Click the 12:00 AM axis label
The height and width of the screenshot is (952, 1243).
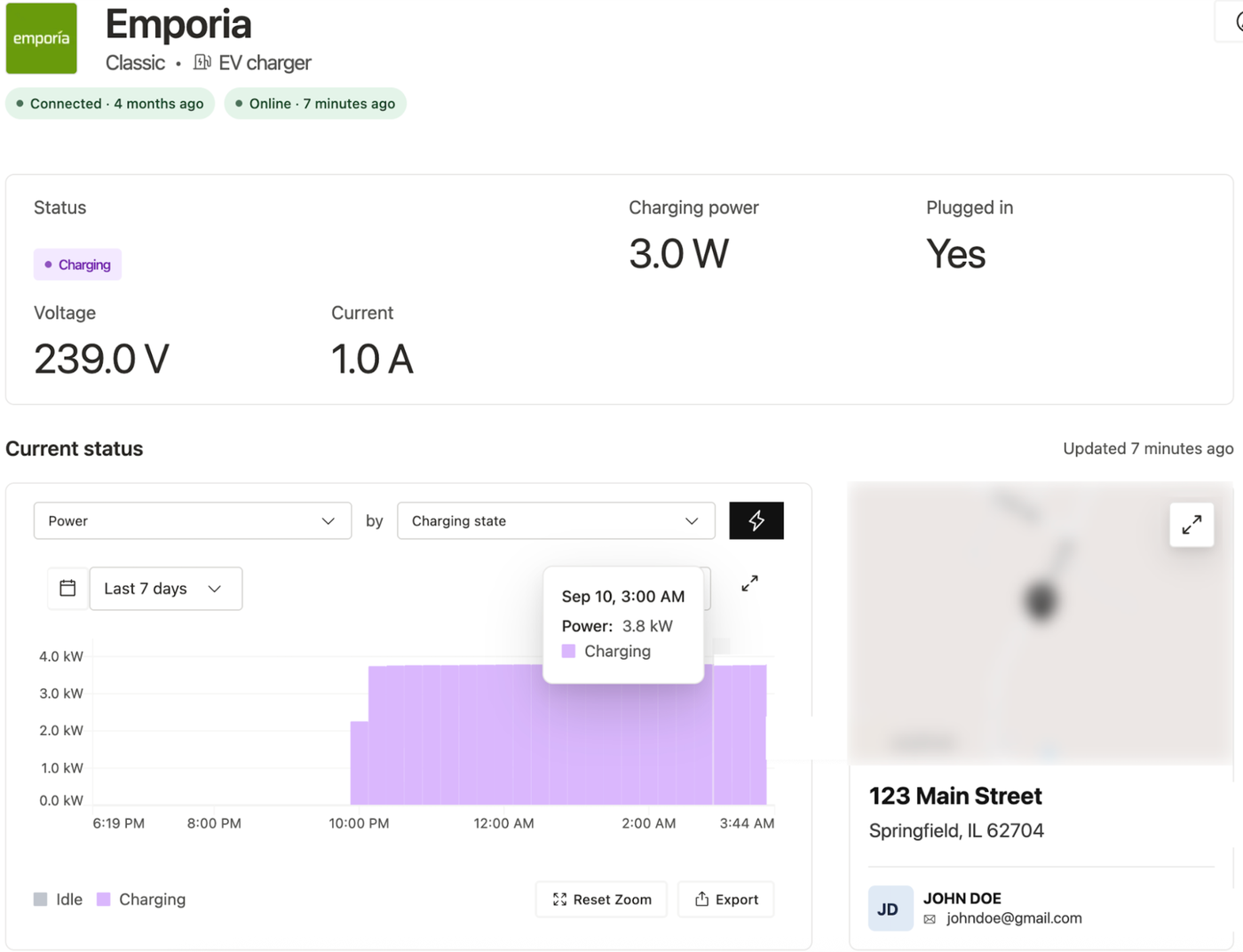503,823
